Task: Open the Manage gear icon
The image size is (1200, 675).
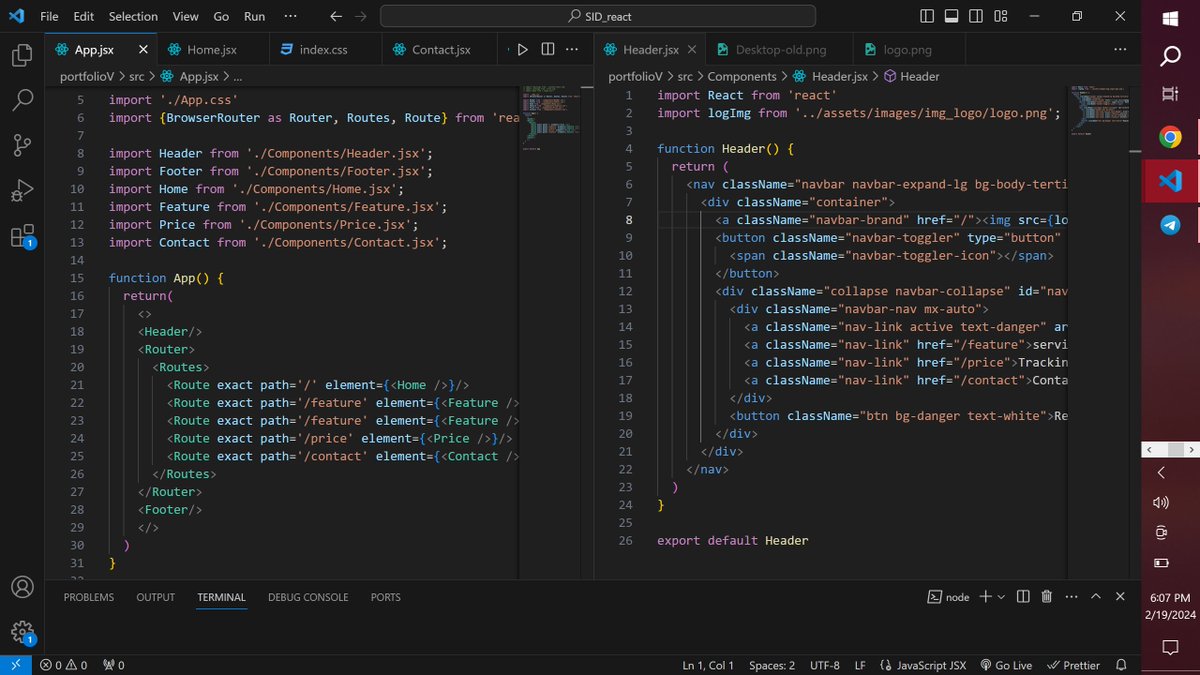Action: pos(22,632)
